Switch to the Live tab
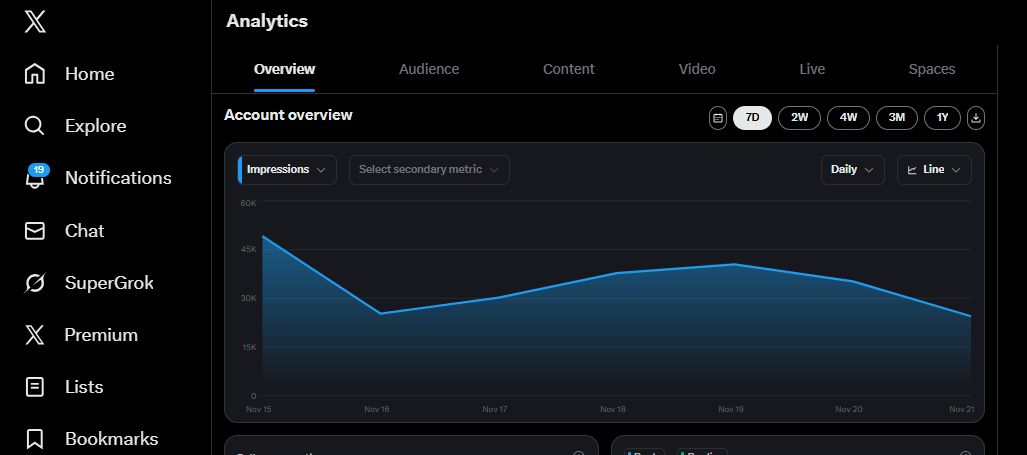 (812, 69)
